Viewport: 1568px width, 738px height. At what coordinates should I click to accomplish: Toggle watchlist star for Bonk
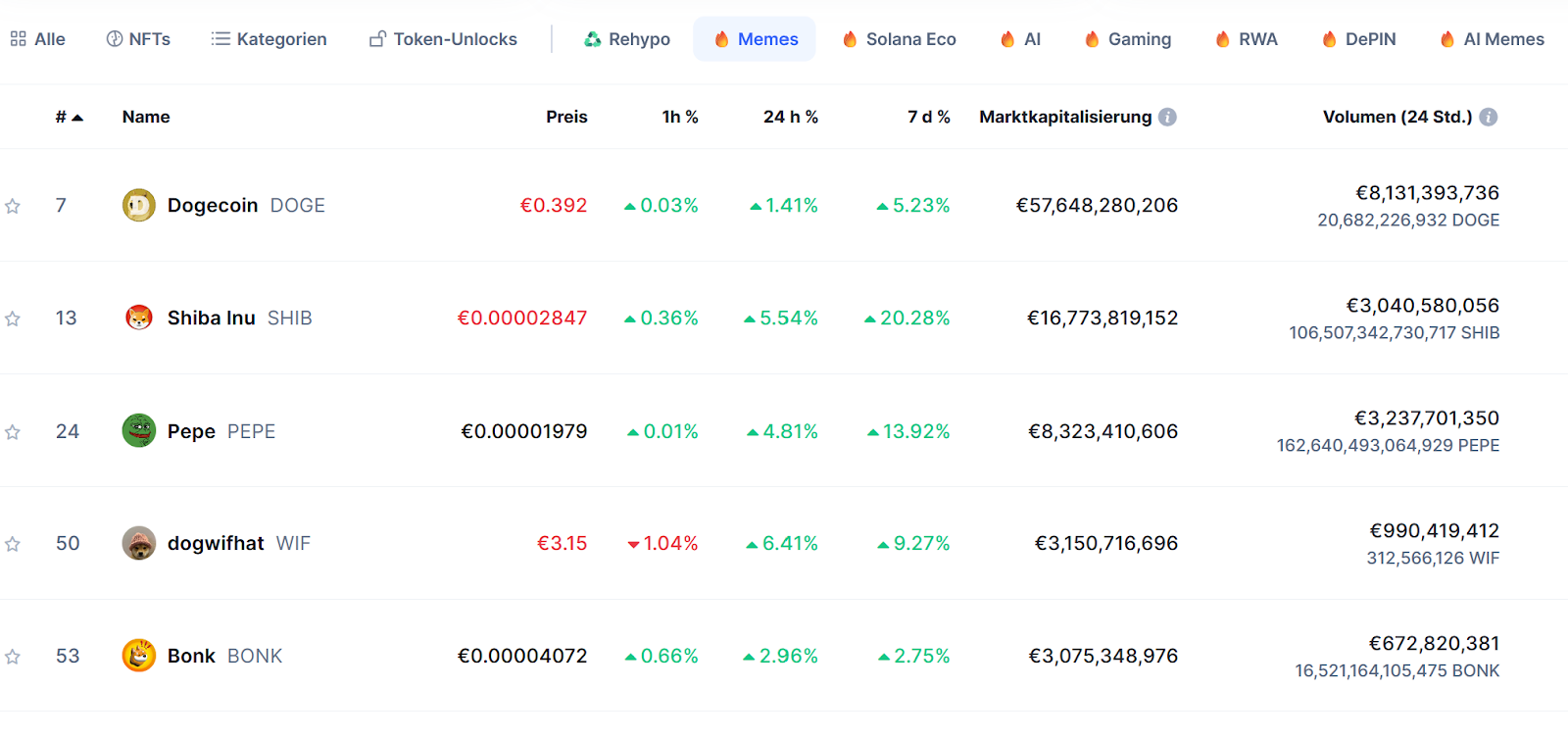13,657
